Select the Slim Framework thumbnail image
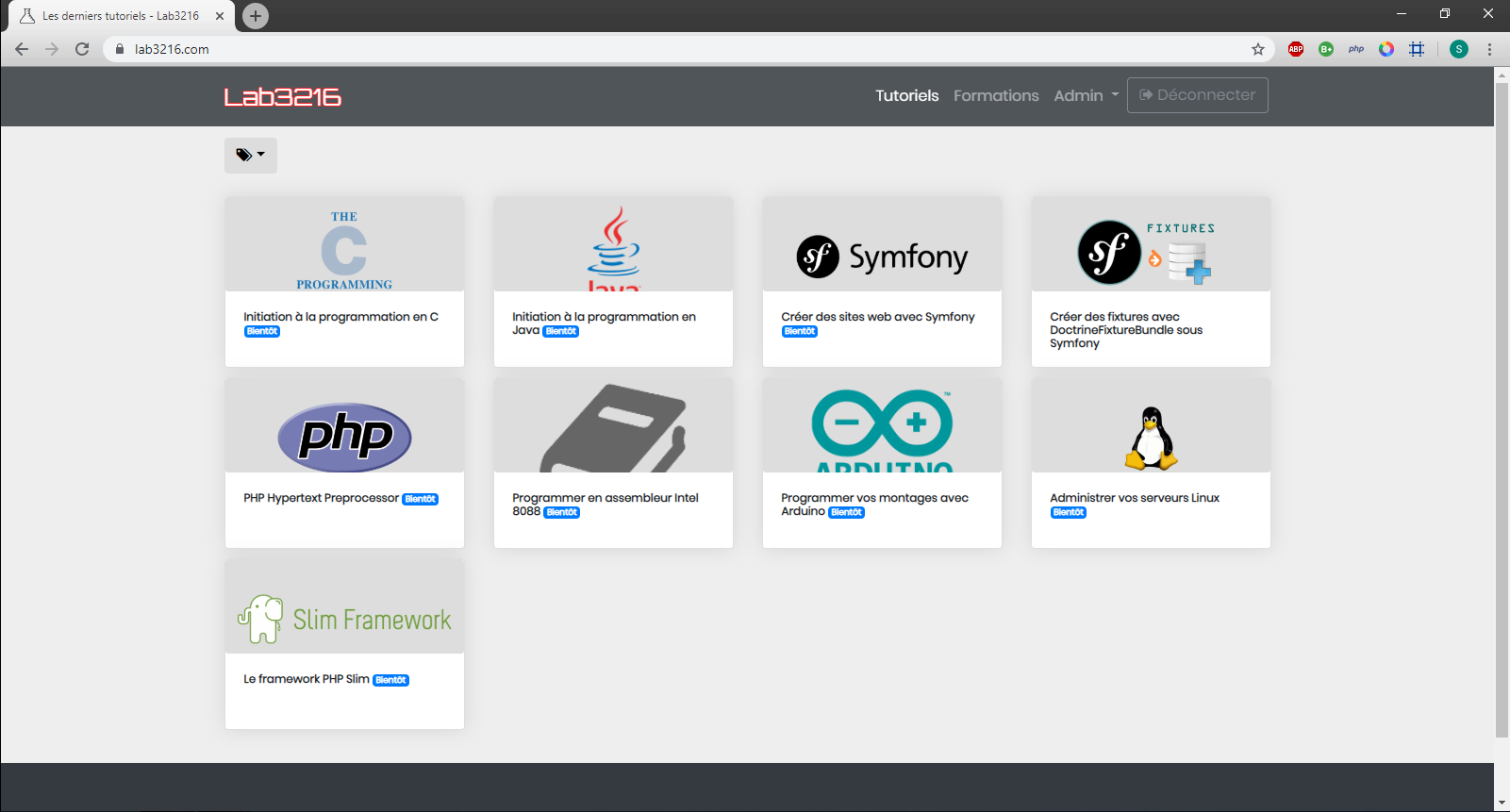 pyautogui.click(x=344, y=606)
